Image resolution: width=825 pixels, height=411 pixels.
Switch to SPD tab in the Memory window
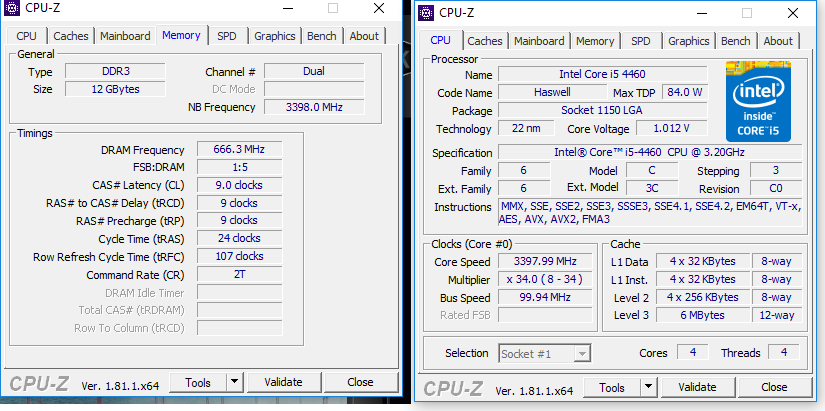227,36
